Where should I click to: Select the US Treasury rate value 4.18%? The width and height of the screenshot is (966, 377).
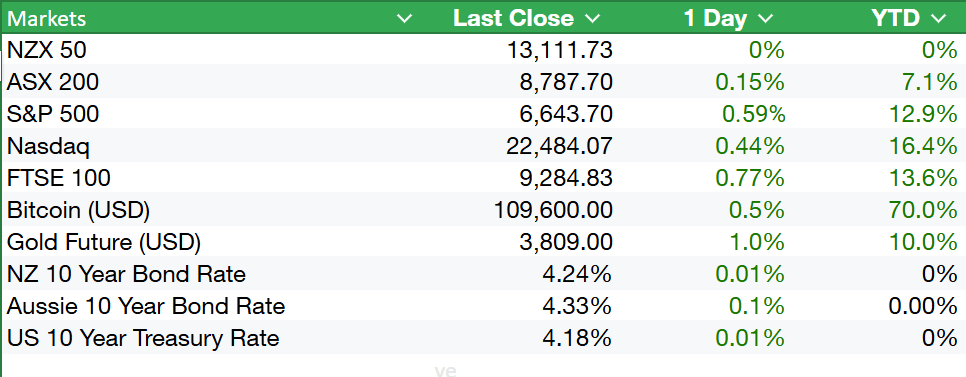(x=577, y=338)
